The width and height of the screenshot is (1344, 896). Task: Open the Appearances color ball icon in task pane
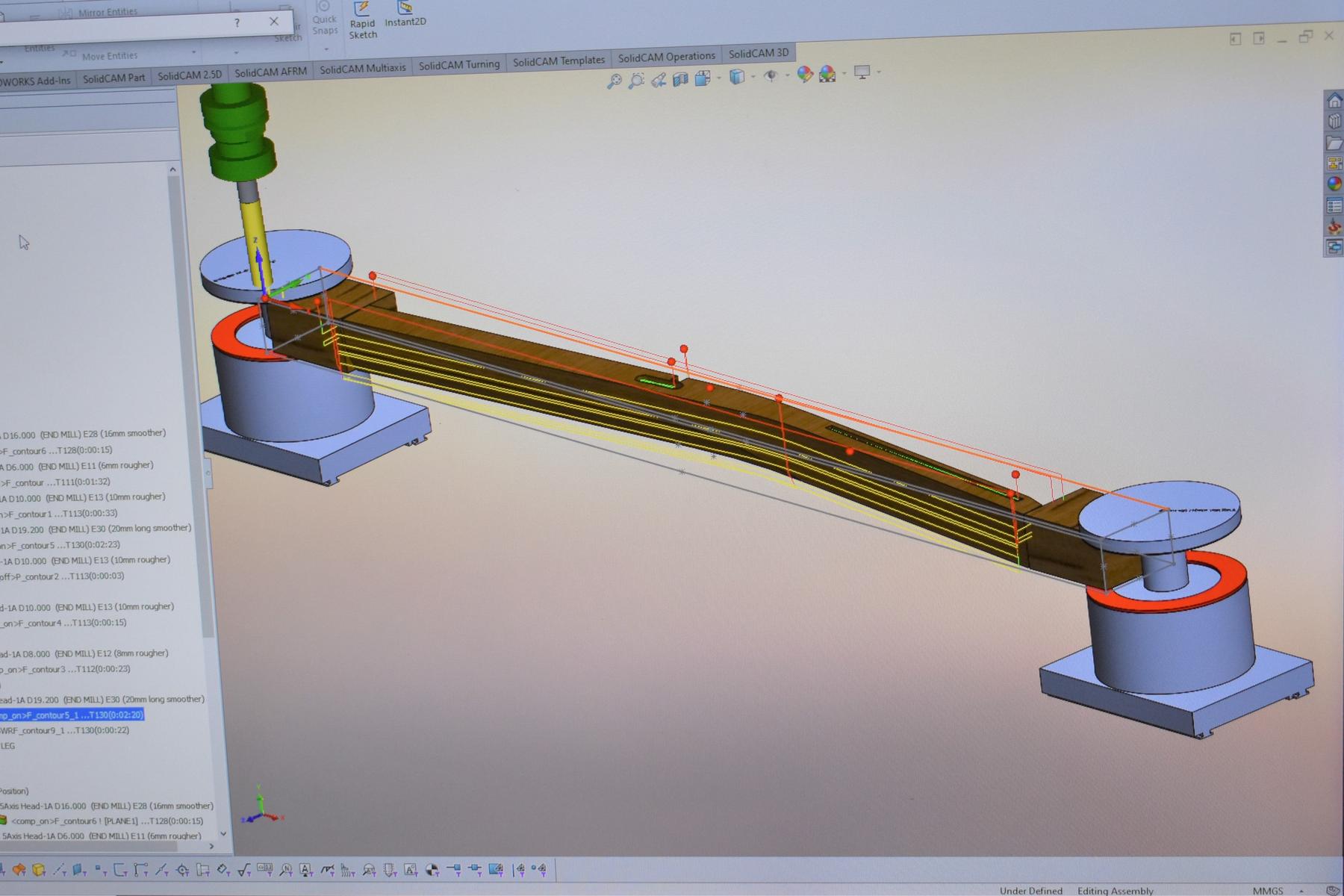pyautogui.click(x=1334, y=184)
